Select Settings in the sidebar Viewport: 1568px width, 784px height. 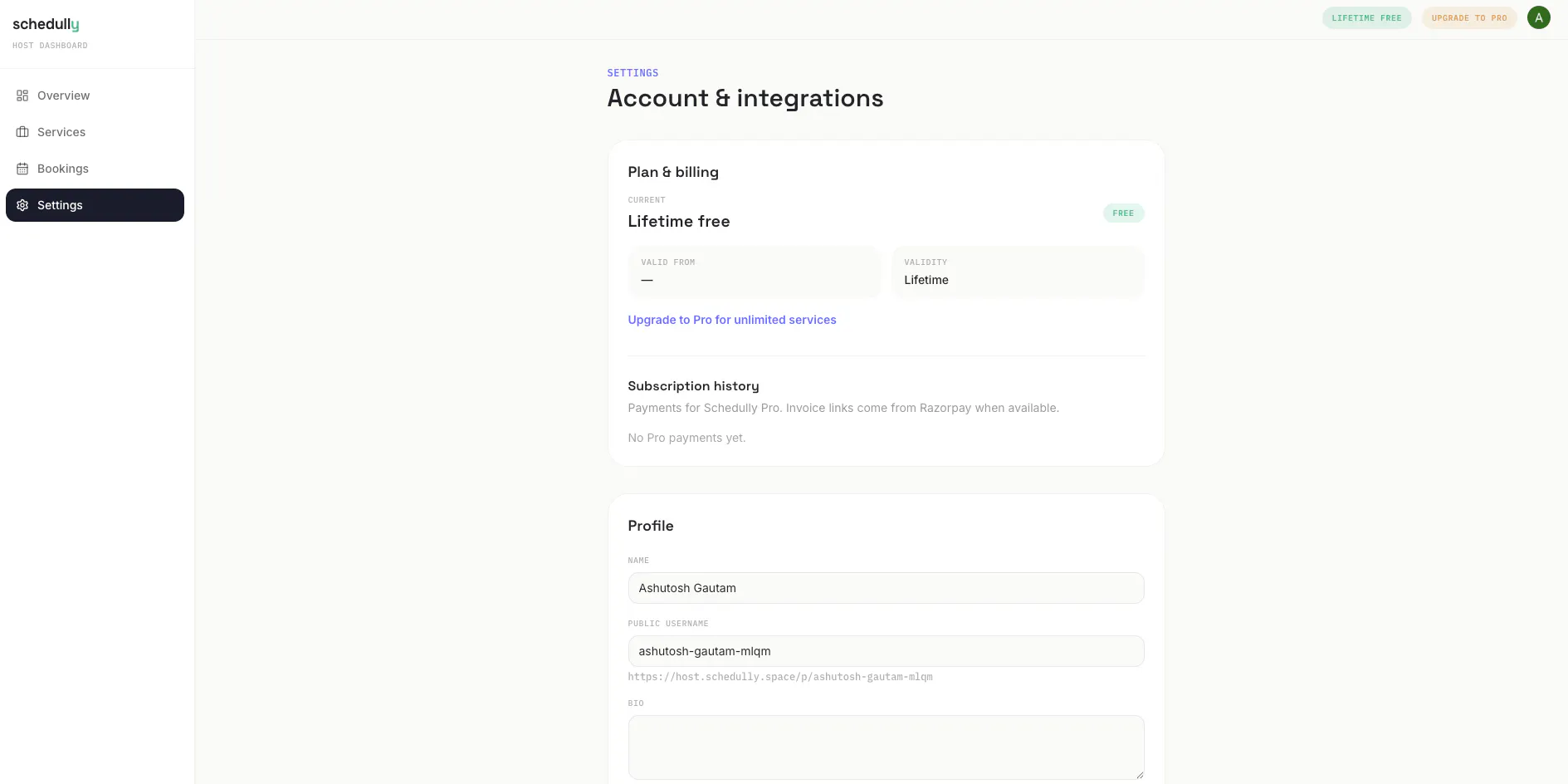[x=95, y=205]
